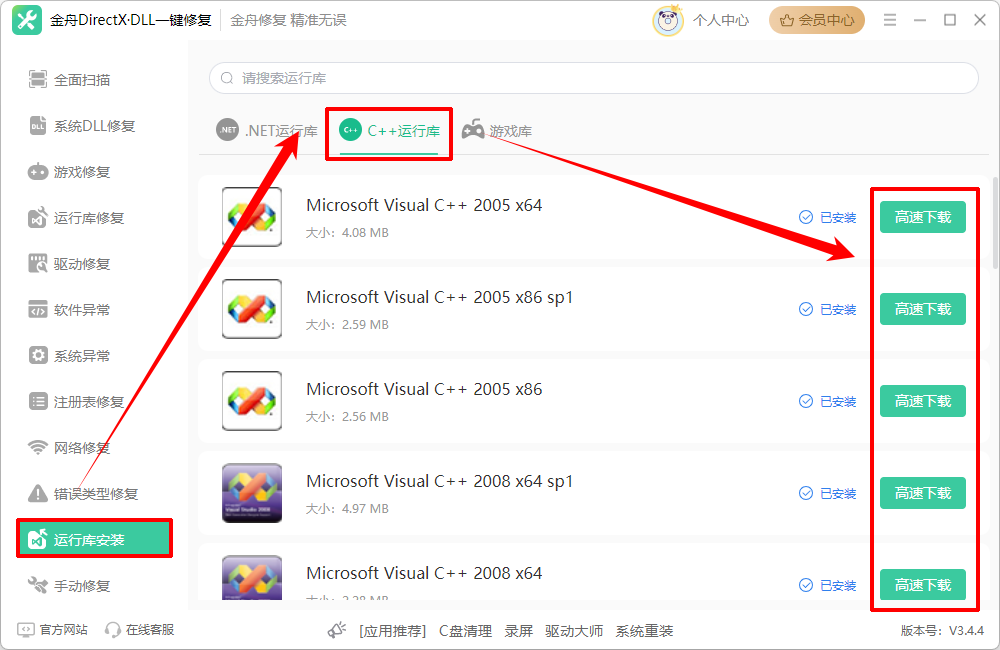Open 系统DLL修复 in sidebar
Screen dimensions: 1000x650
(x=82, y=126)
